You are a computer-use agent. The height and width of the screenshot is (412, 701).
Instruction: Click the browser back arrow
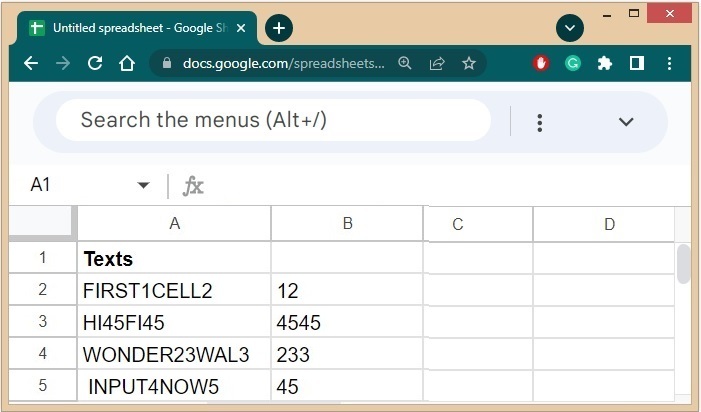(x=31, y=63)
